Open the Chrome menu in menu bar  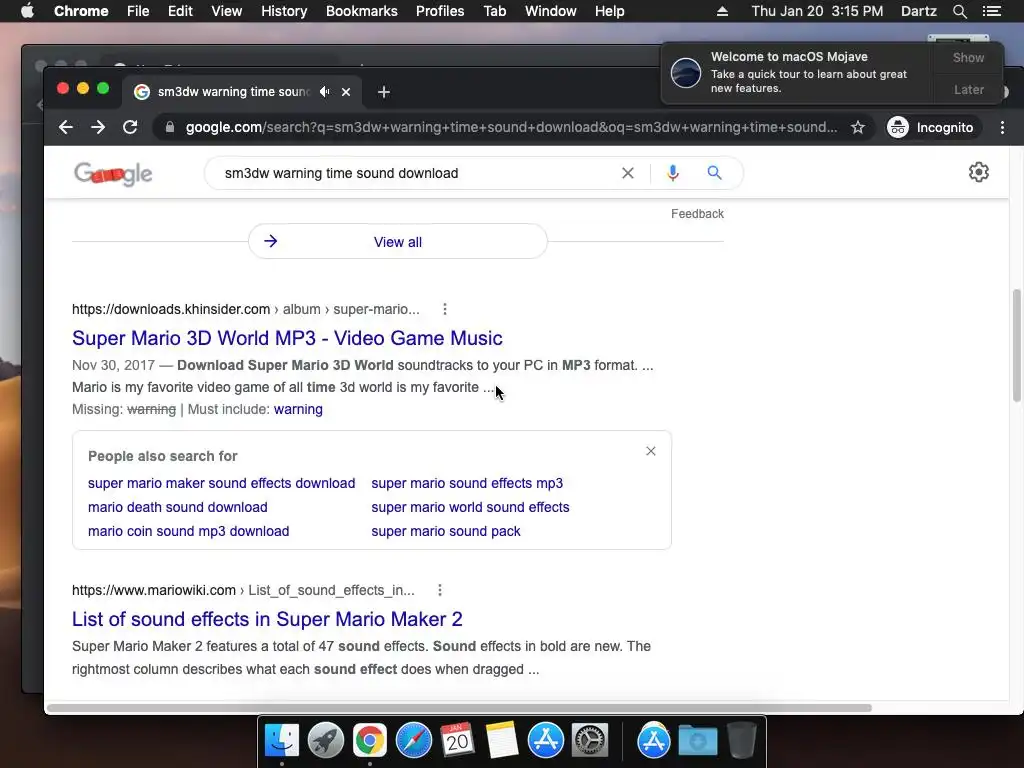81,11
